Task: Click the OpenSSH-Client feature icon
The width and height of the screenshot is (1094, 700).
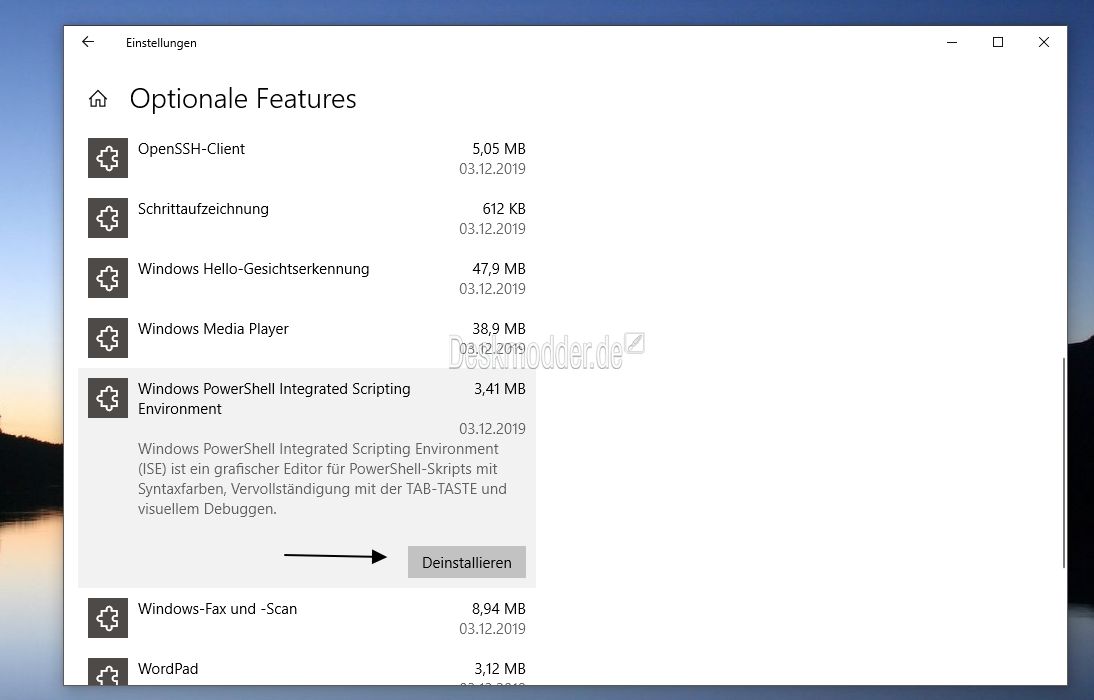Action: click(x=108, y=158)
